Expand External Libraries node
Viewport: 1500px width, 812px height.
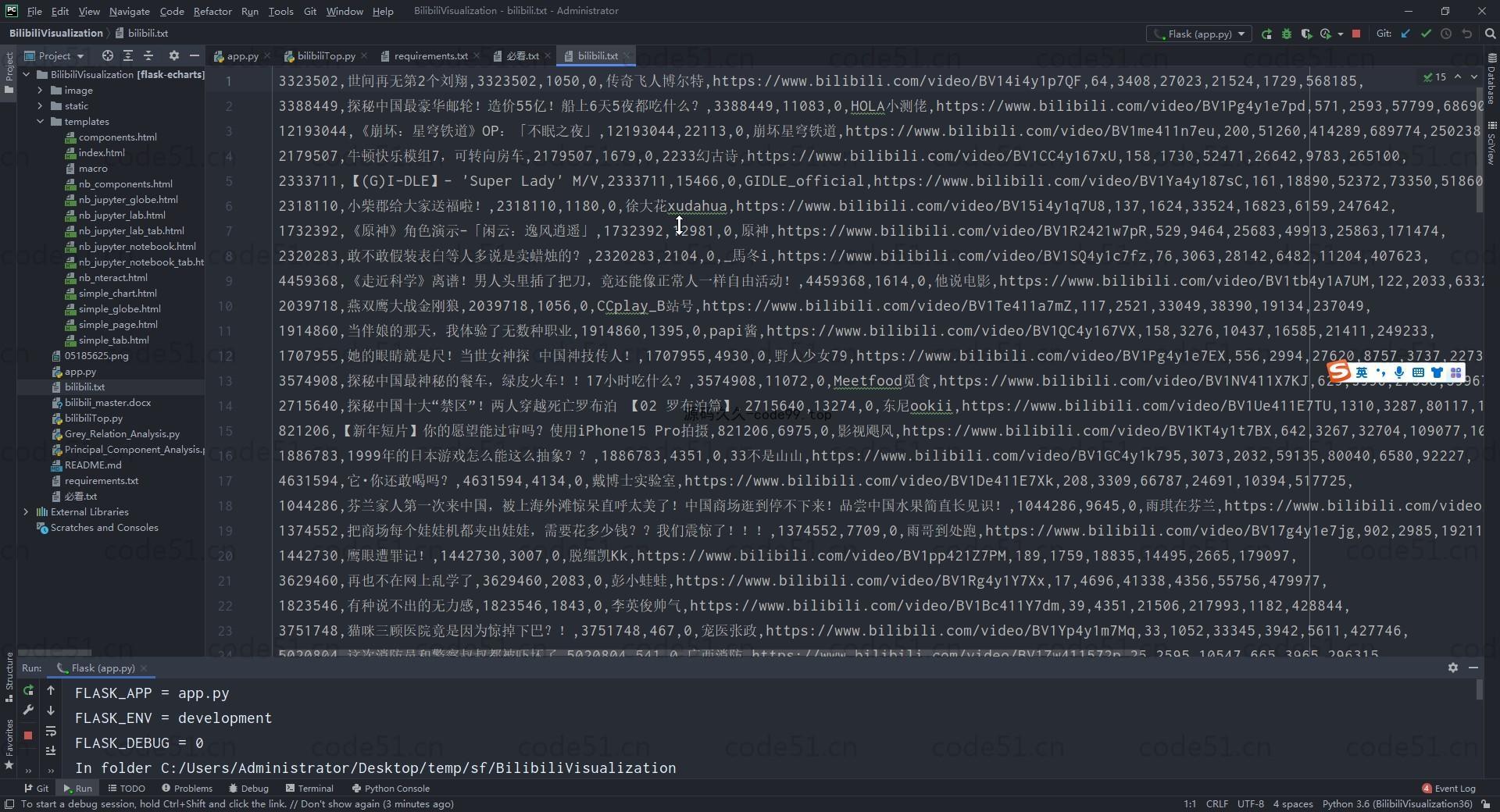pyautogui.click(x=27, y=512)
